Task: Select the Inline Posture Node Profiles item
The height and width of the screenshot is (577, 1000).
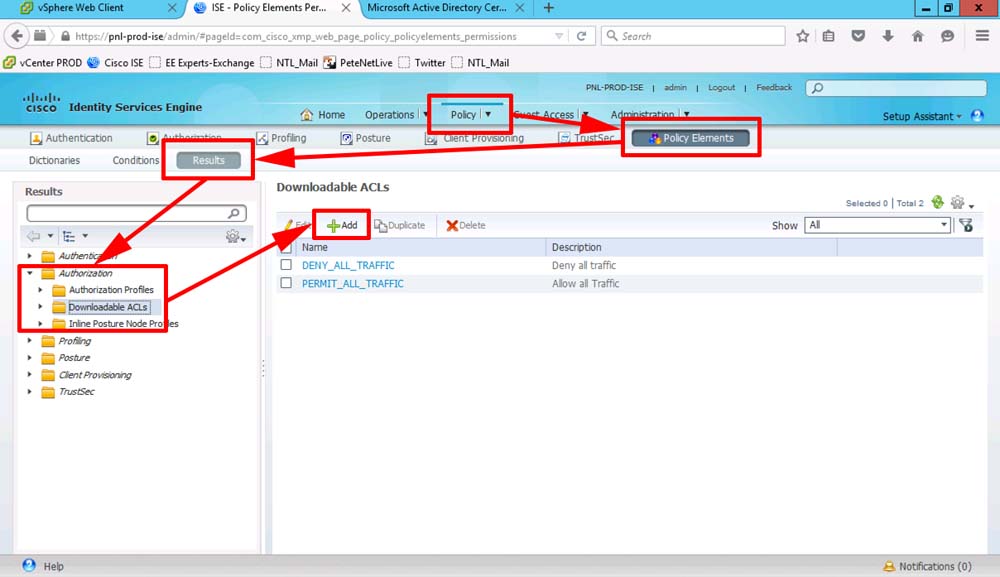Action: (x=123, y=324)
